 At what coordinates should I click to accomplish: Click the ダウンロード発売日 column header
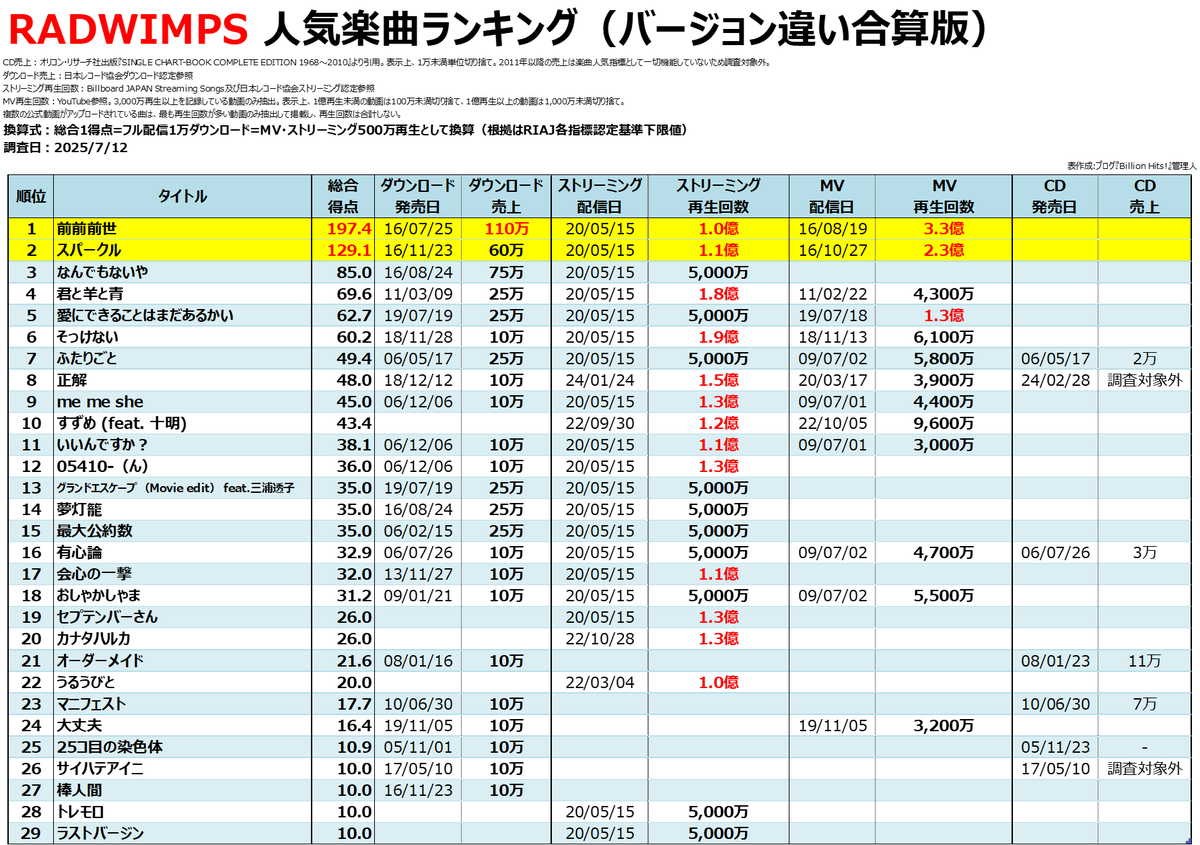(418, 196)
